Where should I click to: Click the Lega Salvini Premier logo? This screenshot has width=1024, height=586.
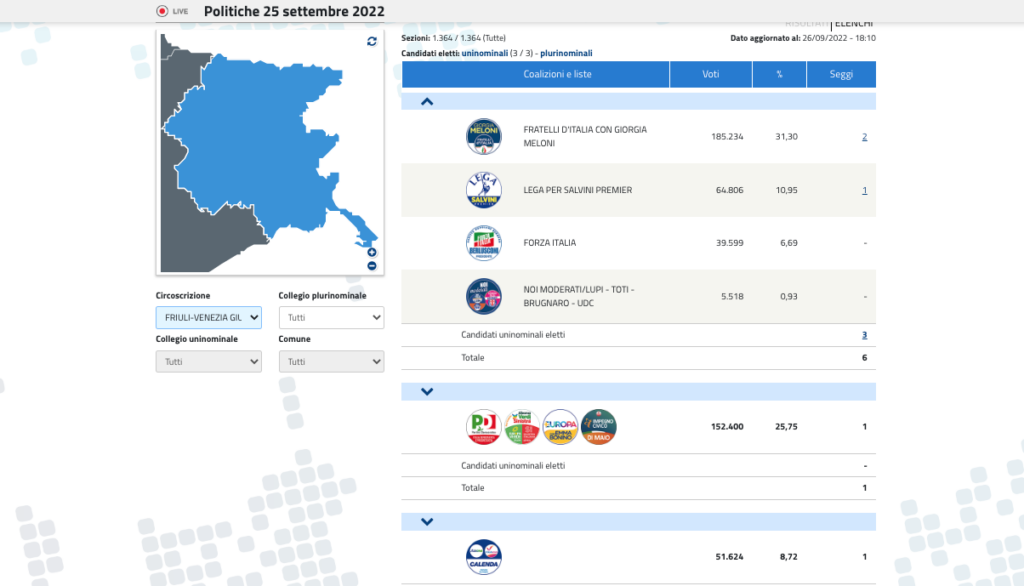tap(483, 190)
